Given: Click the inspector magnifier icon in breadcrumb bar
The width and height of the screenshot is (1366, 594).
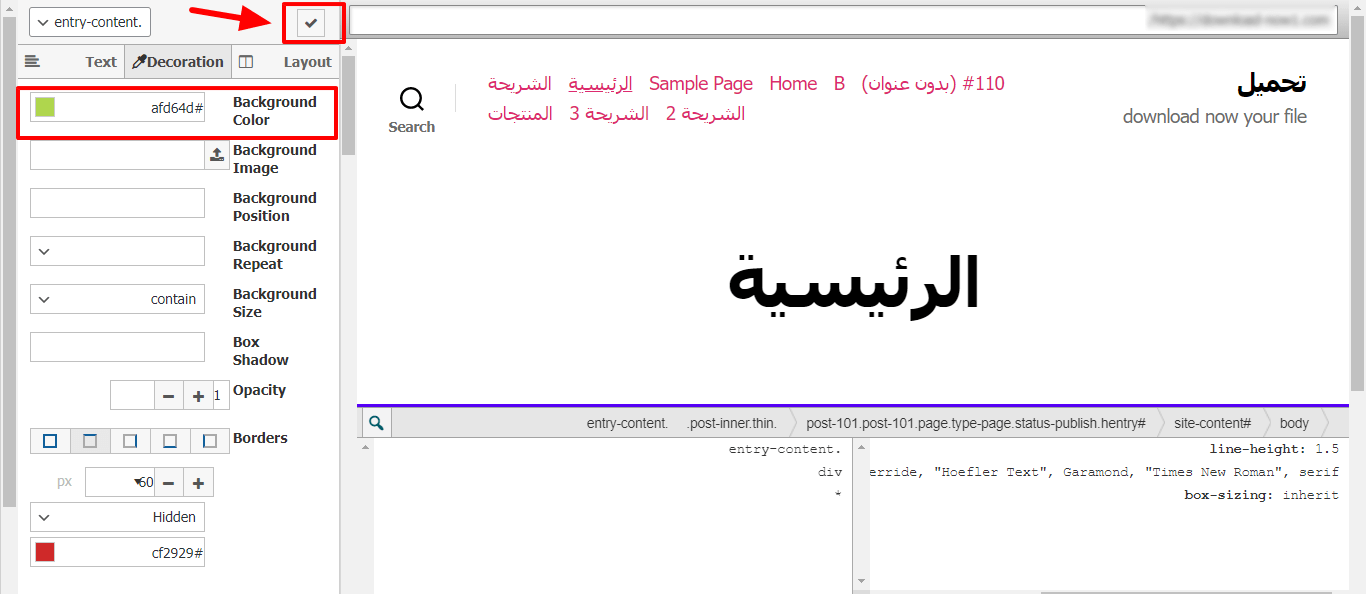Looking at the screenshot, I should pos(376,423).
